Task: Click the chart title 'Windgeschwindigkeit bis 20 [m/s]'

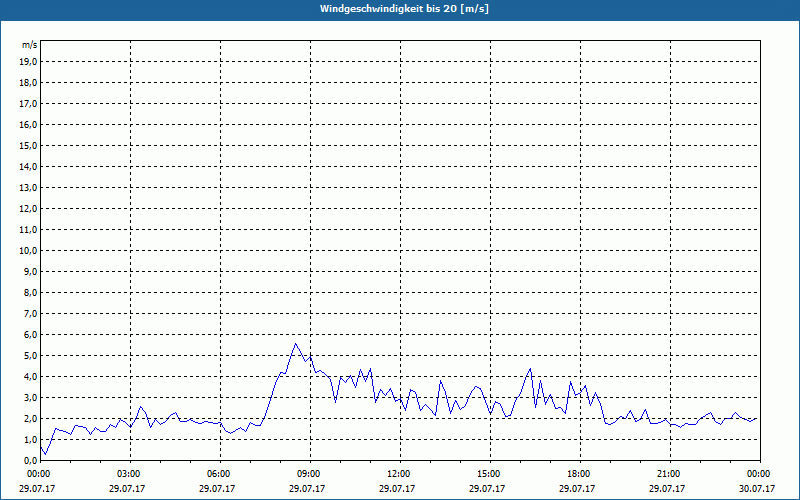Action: (404, 9)
